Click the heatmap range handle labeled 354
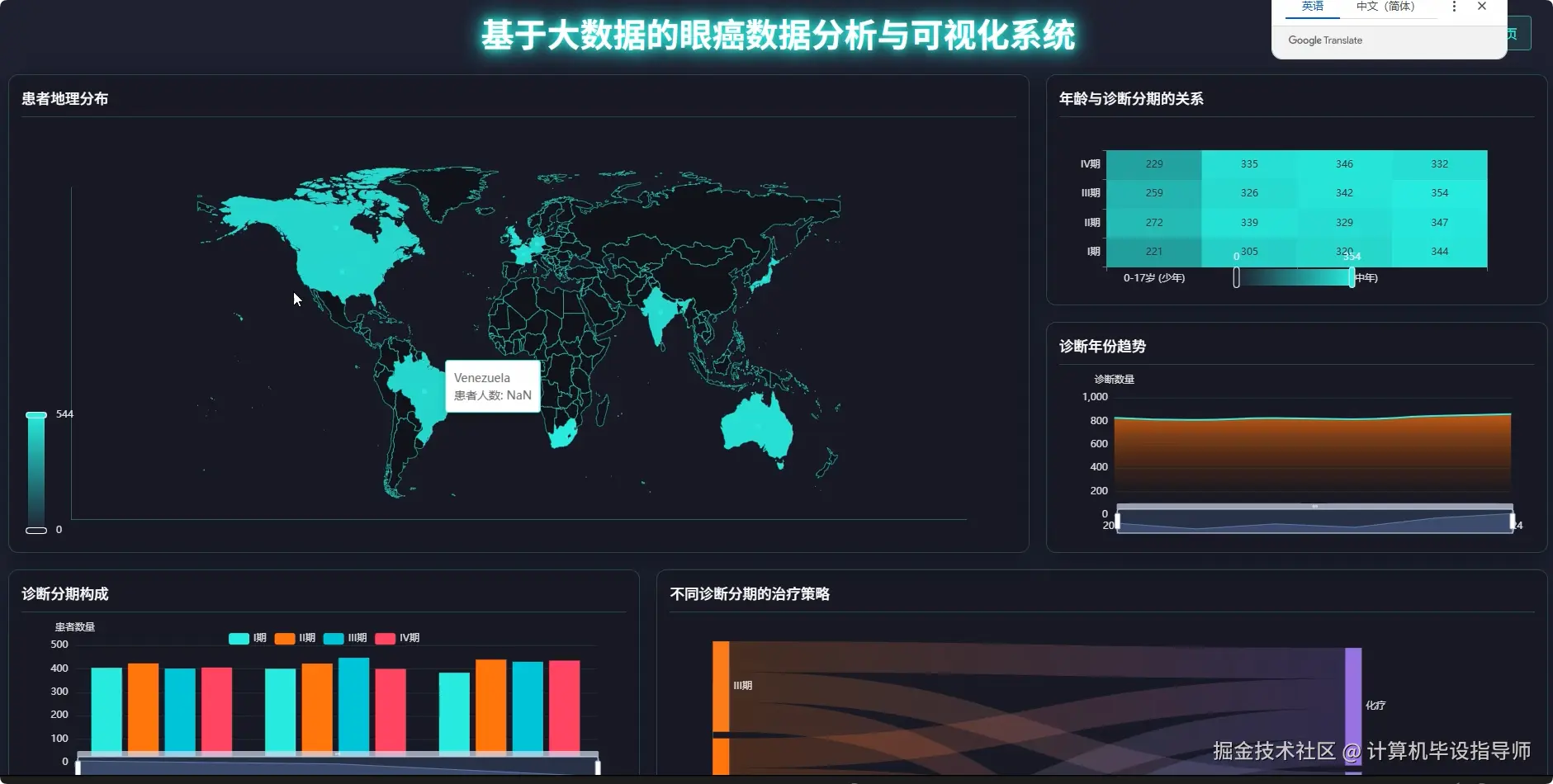1553x784 pixels. click(1352, 278)
